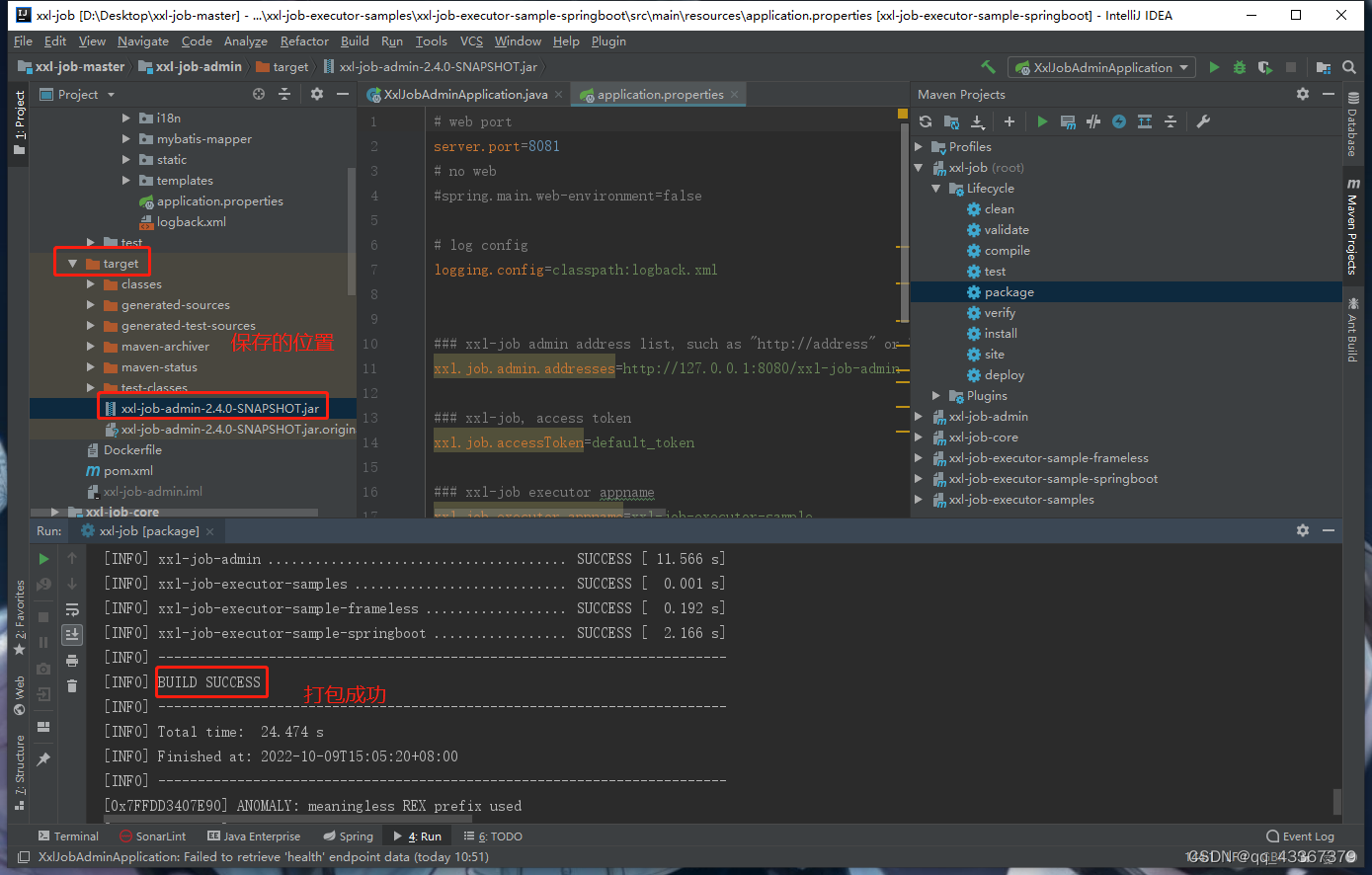The width and height of the screenshot is (1372, 875).
Task: Open Maven Projects panel gear options
Action: (x=1303, y=94)
